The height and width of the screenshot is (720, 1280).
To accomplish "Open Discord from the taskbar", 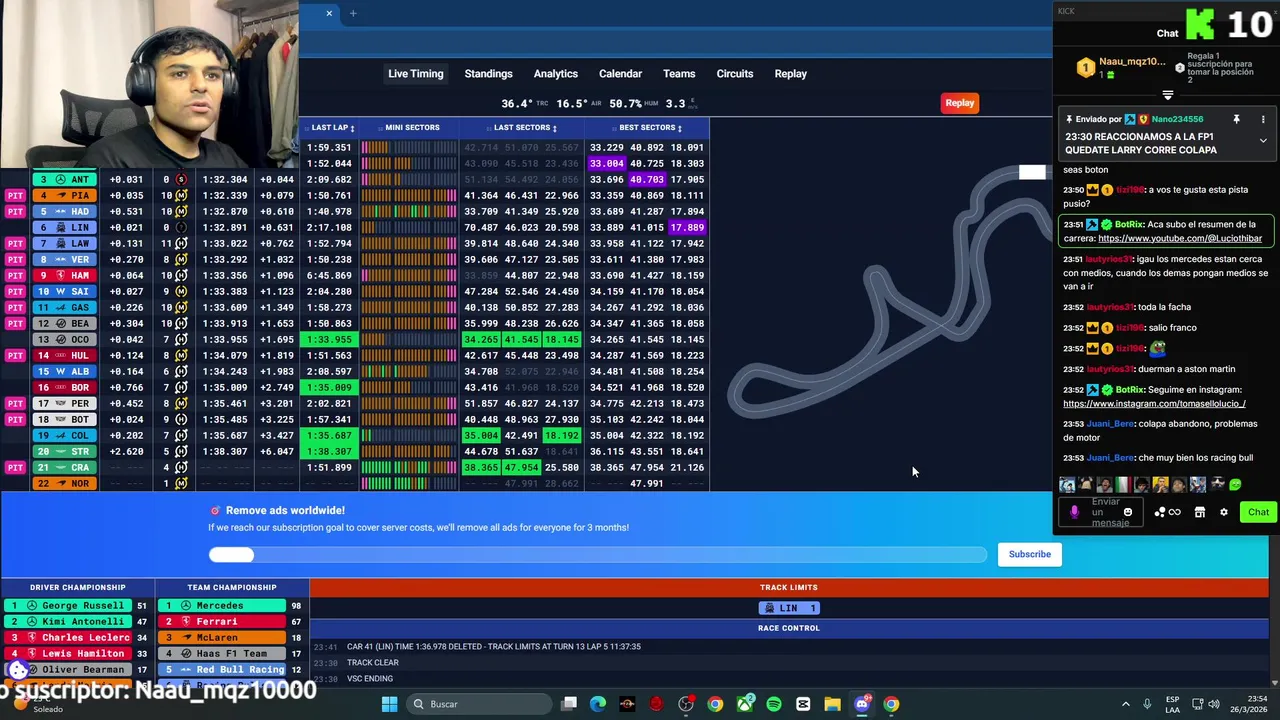I will 862,704.
